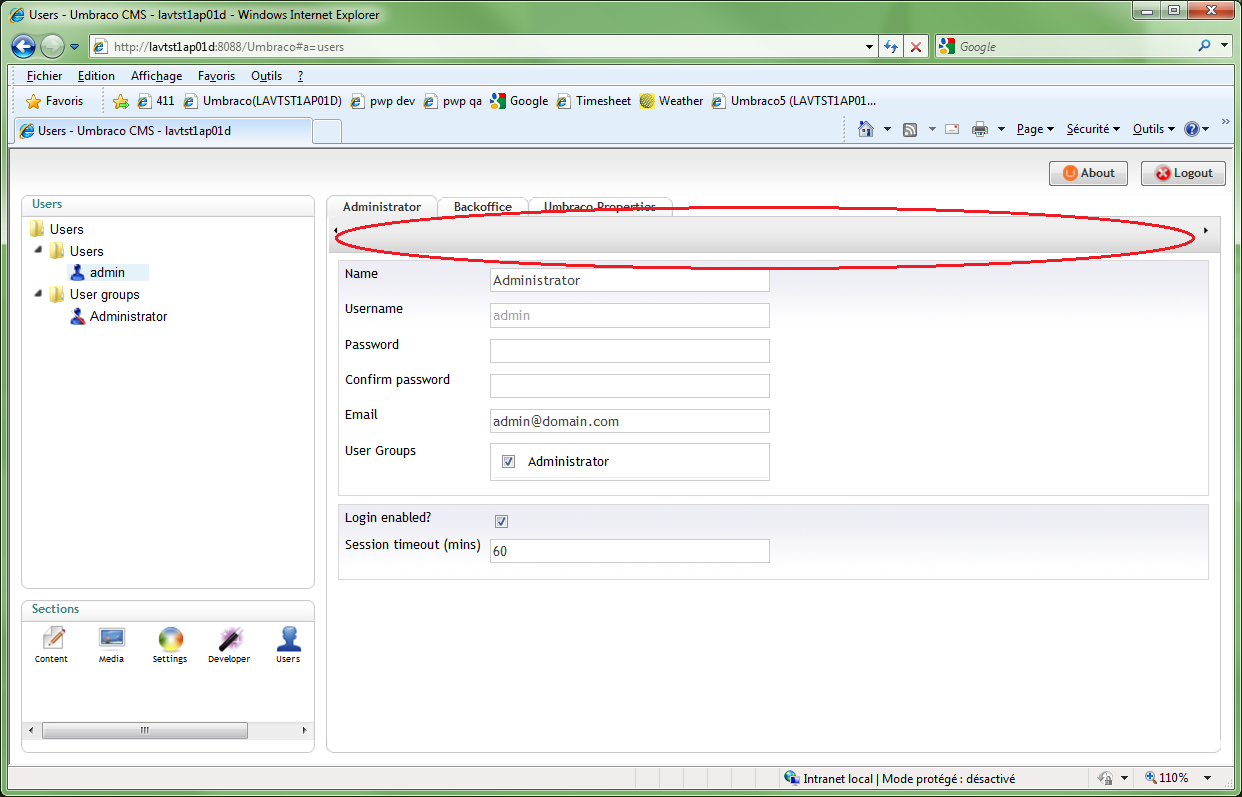This screenshot has height=797, width=1242.
Task: Open the Media section
Action: [111, 645]
